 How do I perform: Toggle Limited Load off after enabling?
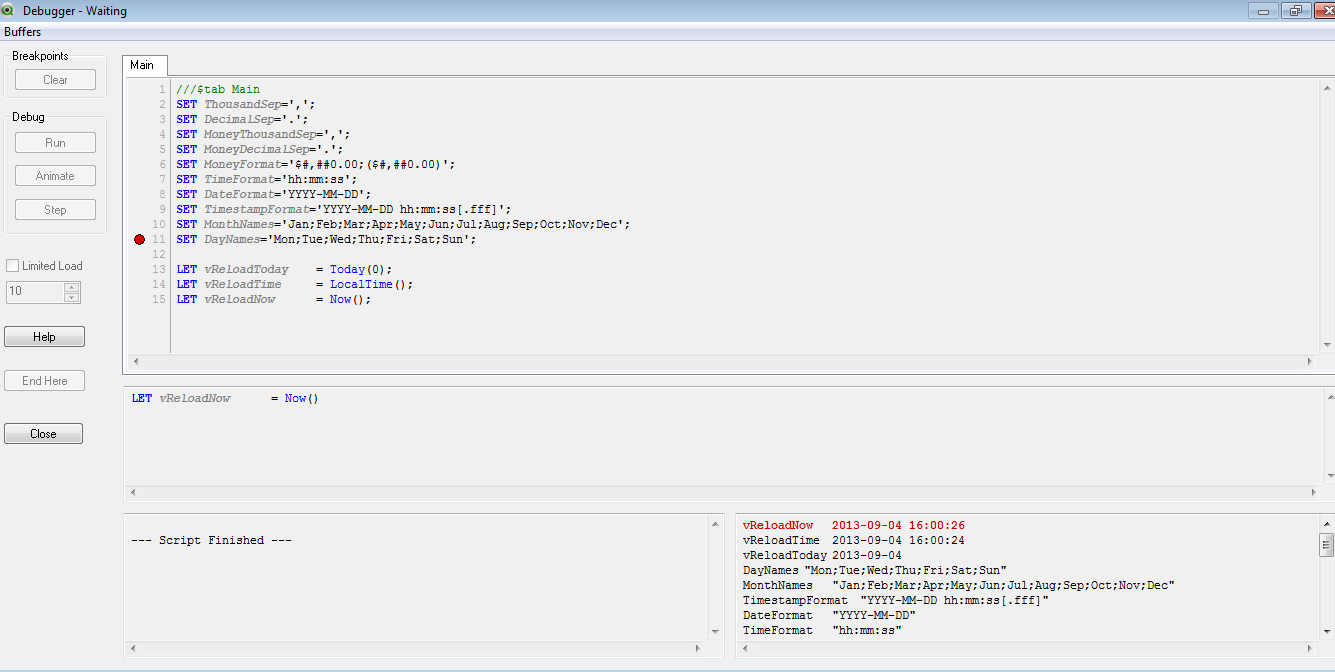14,265
